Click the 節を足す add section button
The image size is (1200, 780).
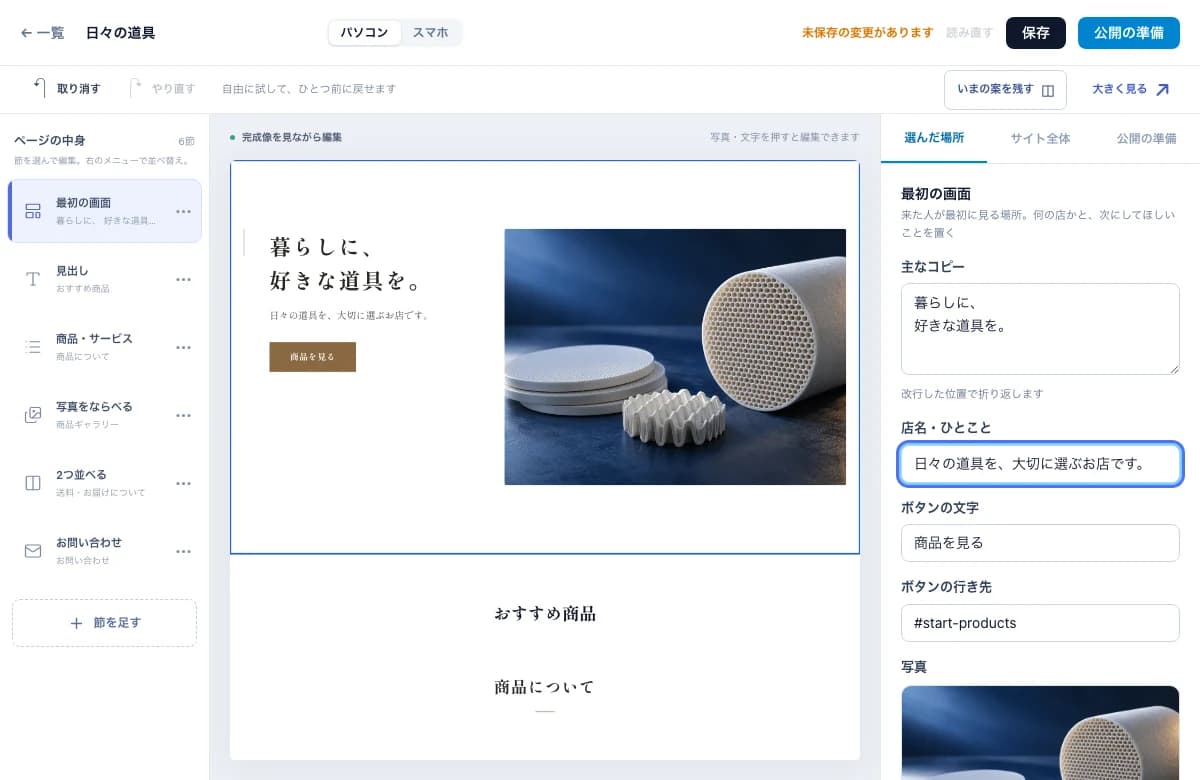[x=104, y=623]
